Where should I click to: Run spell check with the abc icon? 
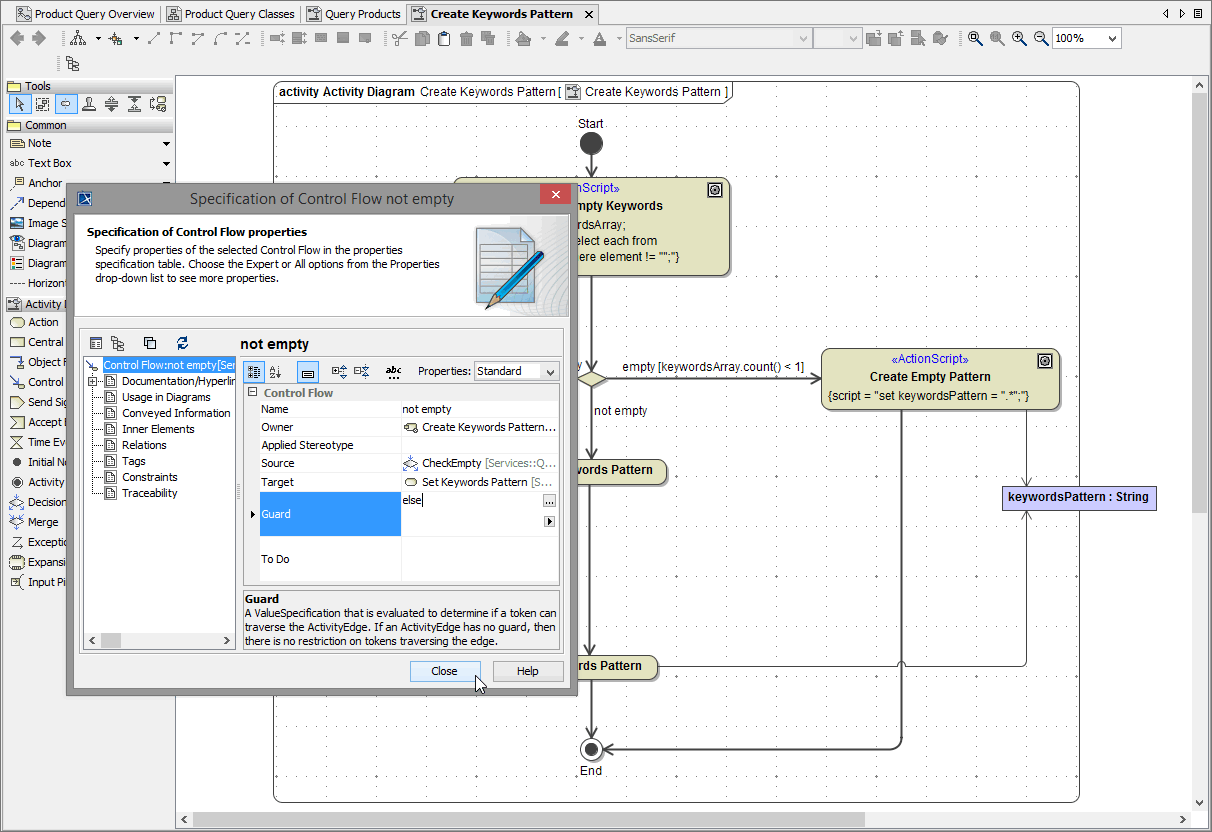tap(393, 371)
